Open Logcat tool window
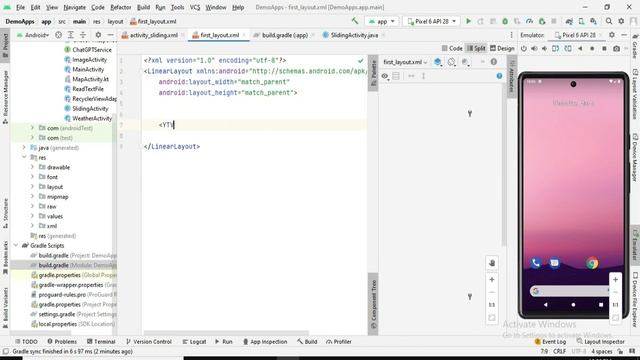 (x=194, y=342)
